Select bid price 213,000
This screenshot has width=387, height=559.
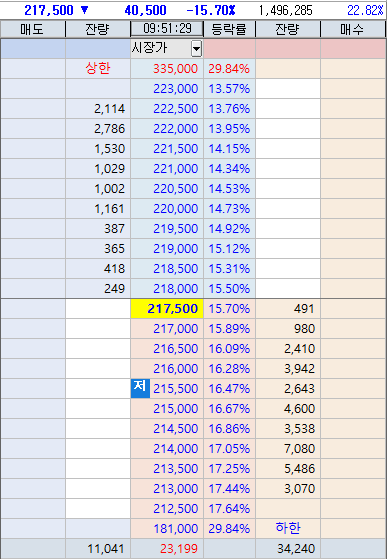(175, 488)
